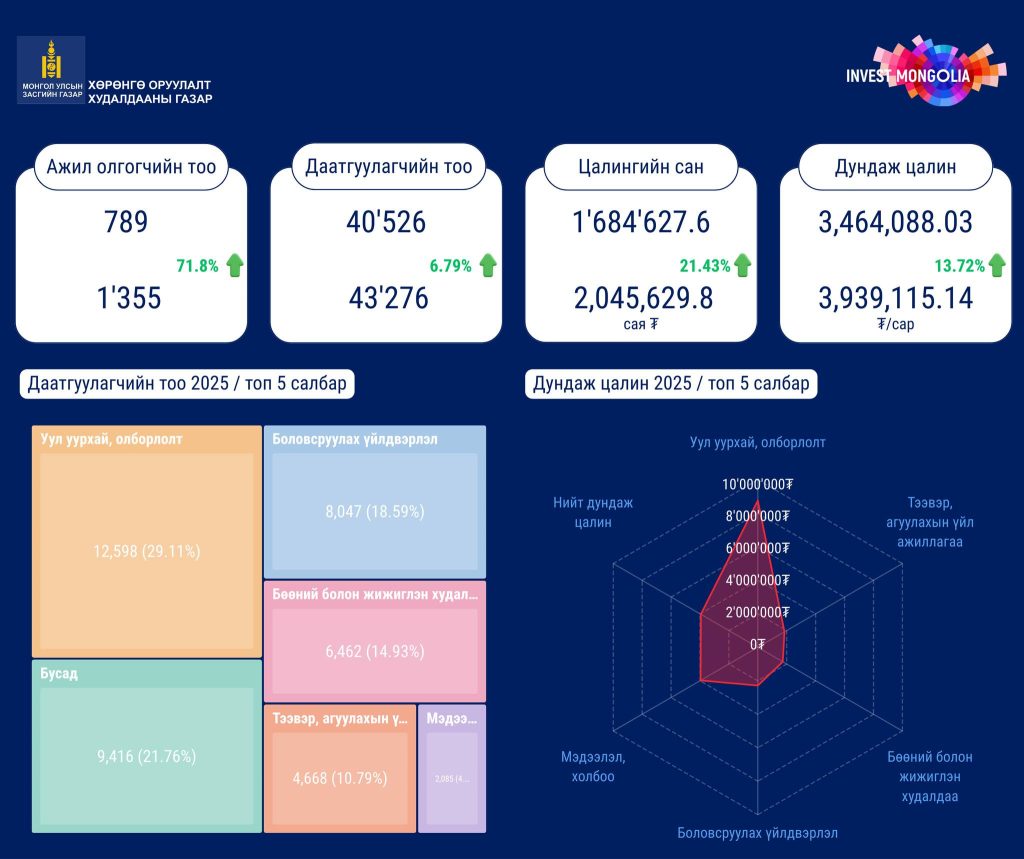Select the Уул уурхай, олборлолт treemap block

click(x=147, y=542)
